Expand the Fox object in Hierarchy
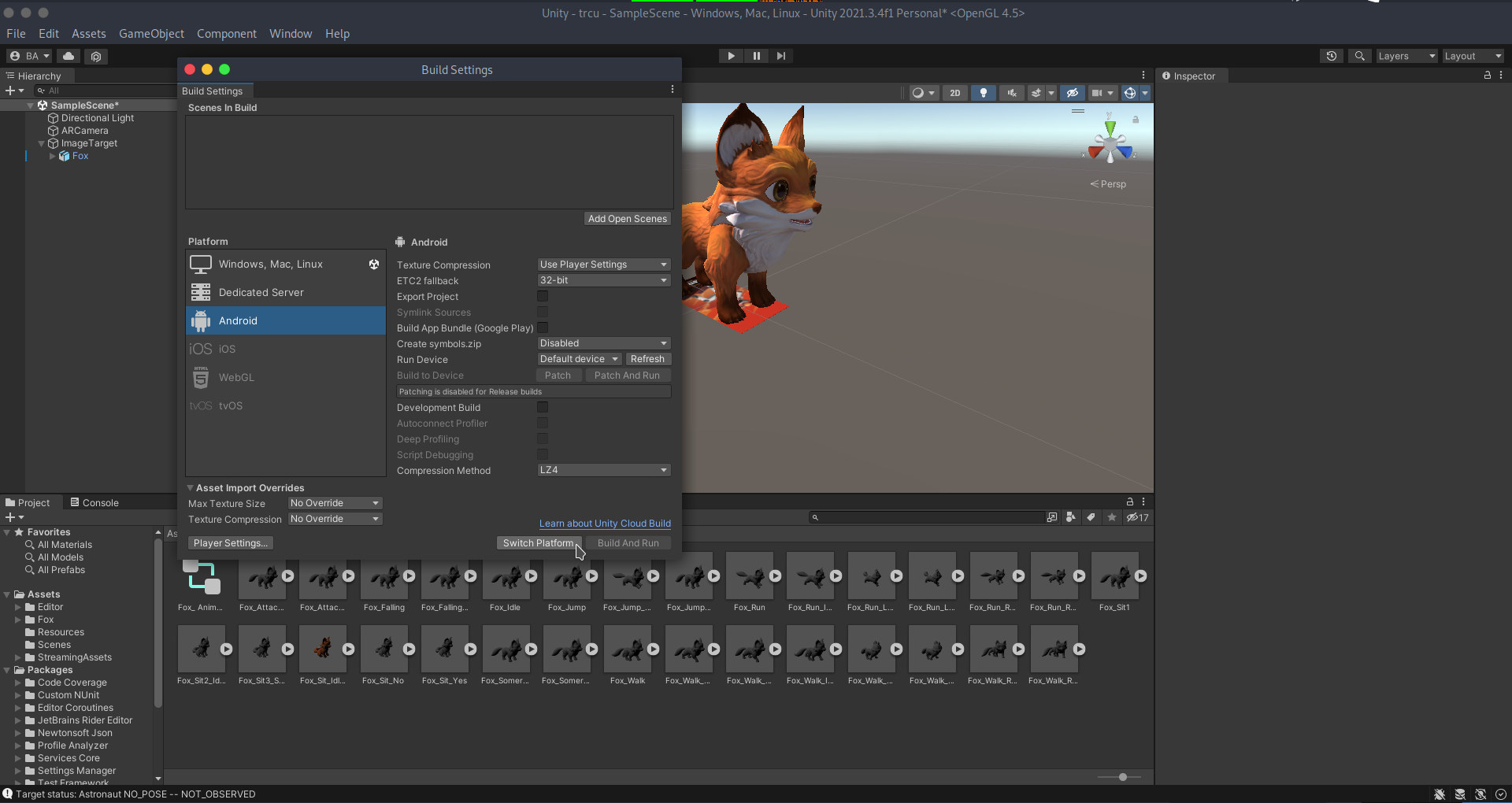 pos(53,156)
